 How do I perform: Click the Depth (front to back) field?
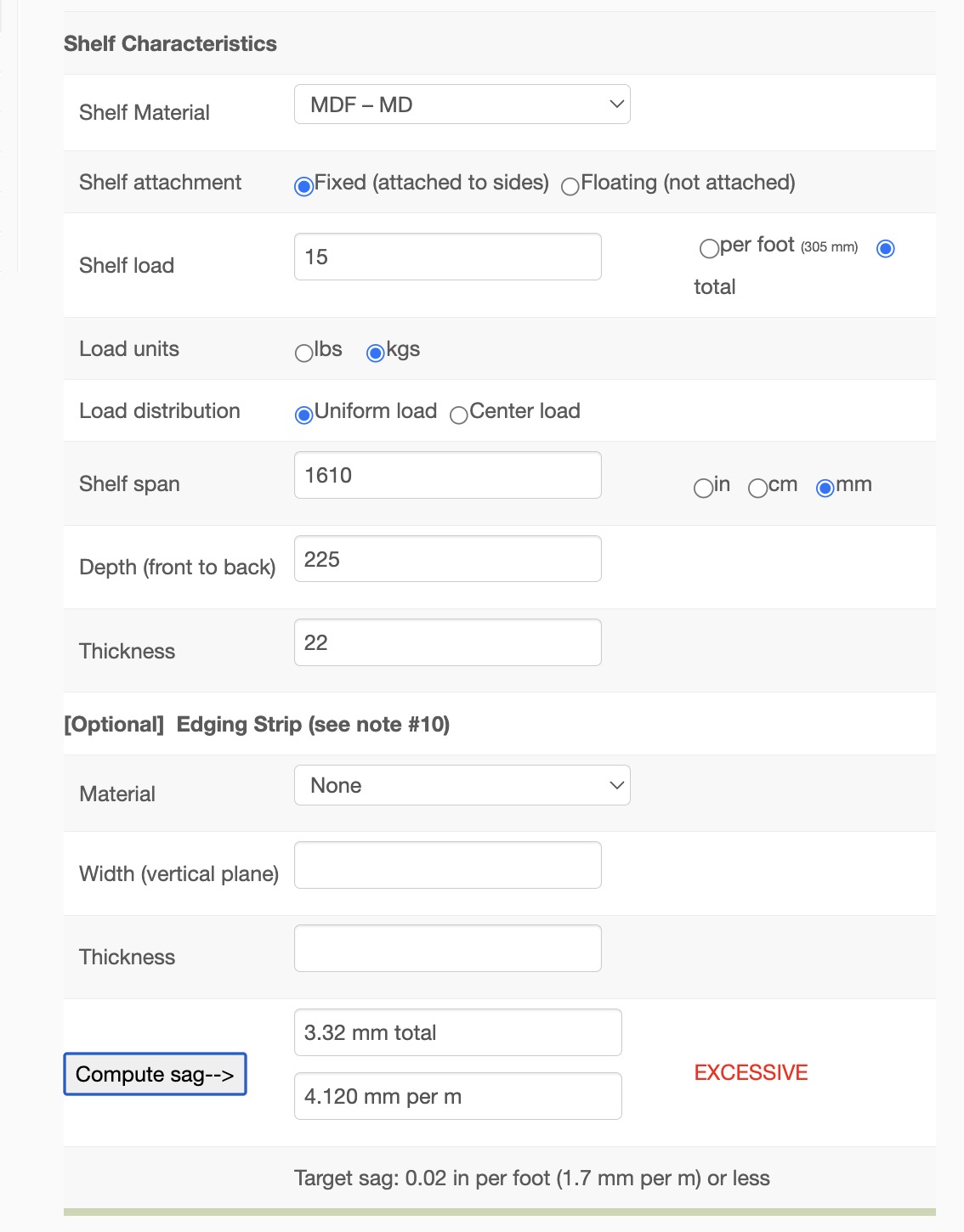pos(447,558)
